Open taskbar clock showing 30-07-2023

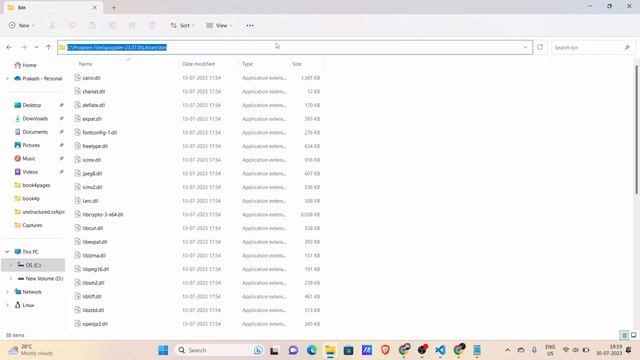coord(609,350)
